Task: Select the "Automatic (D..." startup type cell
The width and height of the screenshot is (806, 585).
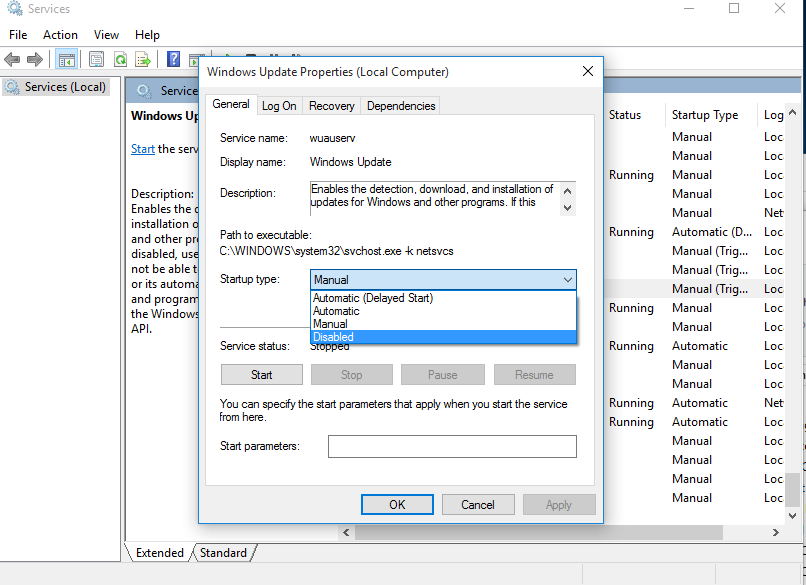Action: [x=712, y=232]
